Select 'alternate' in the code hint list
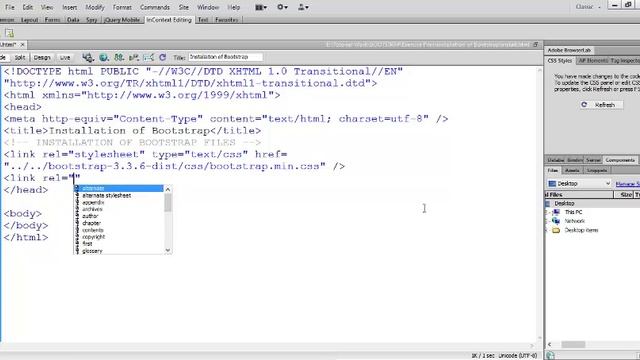The width and height of the screenshot is (640, 360). 119,188
